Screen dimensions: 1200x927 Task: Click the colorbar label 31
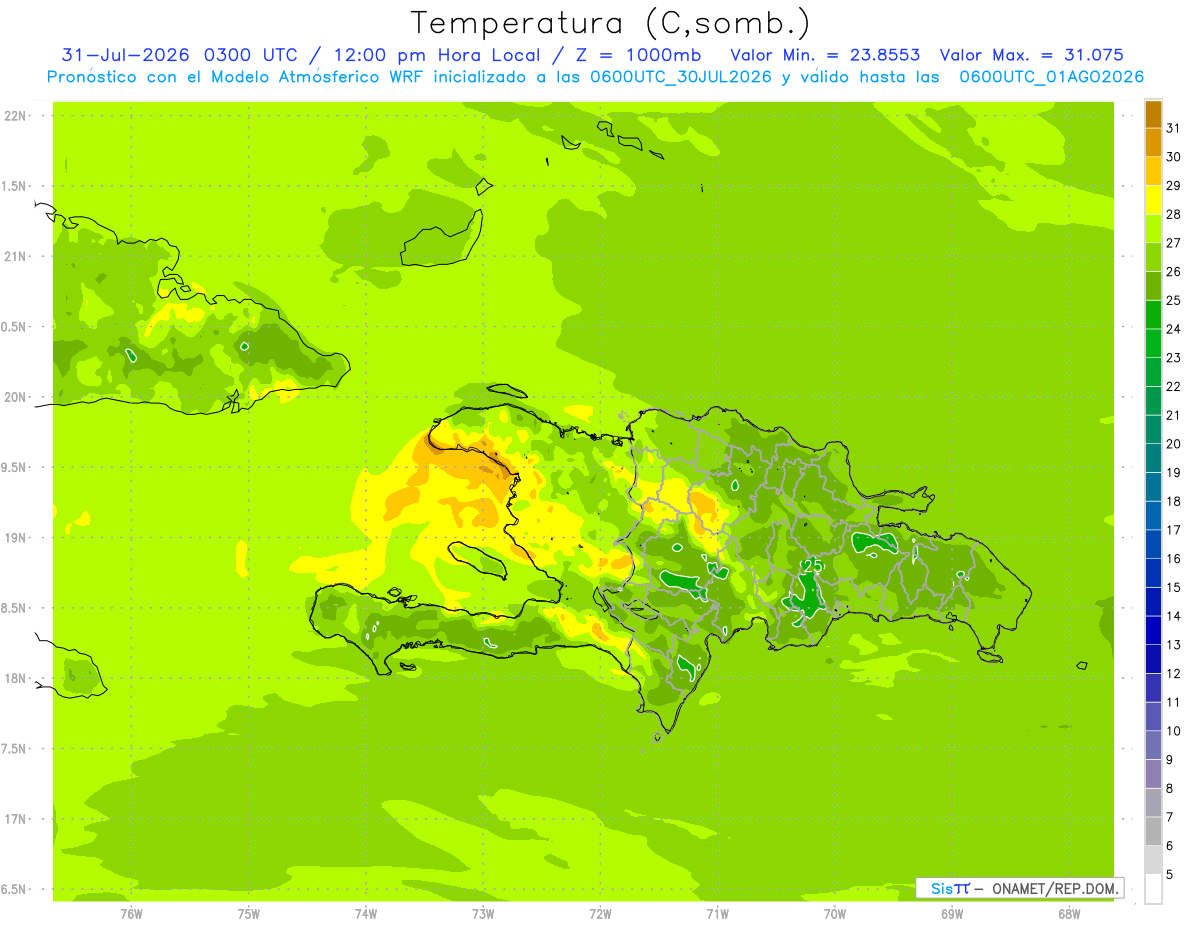[1174, 128]
